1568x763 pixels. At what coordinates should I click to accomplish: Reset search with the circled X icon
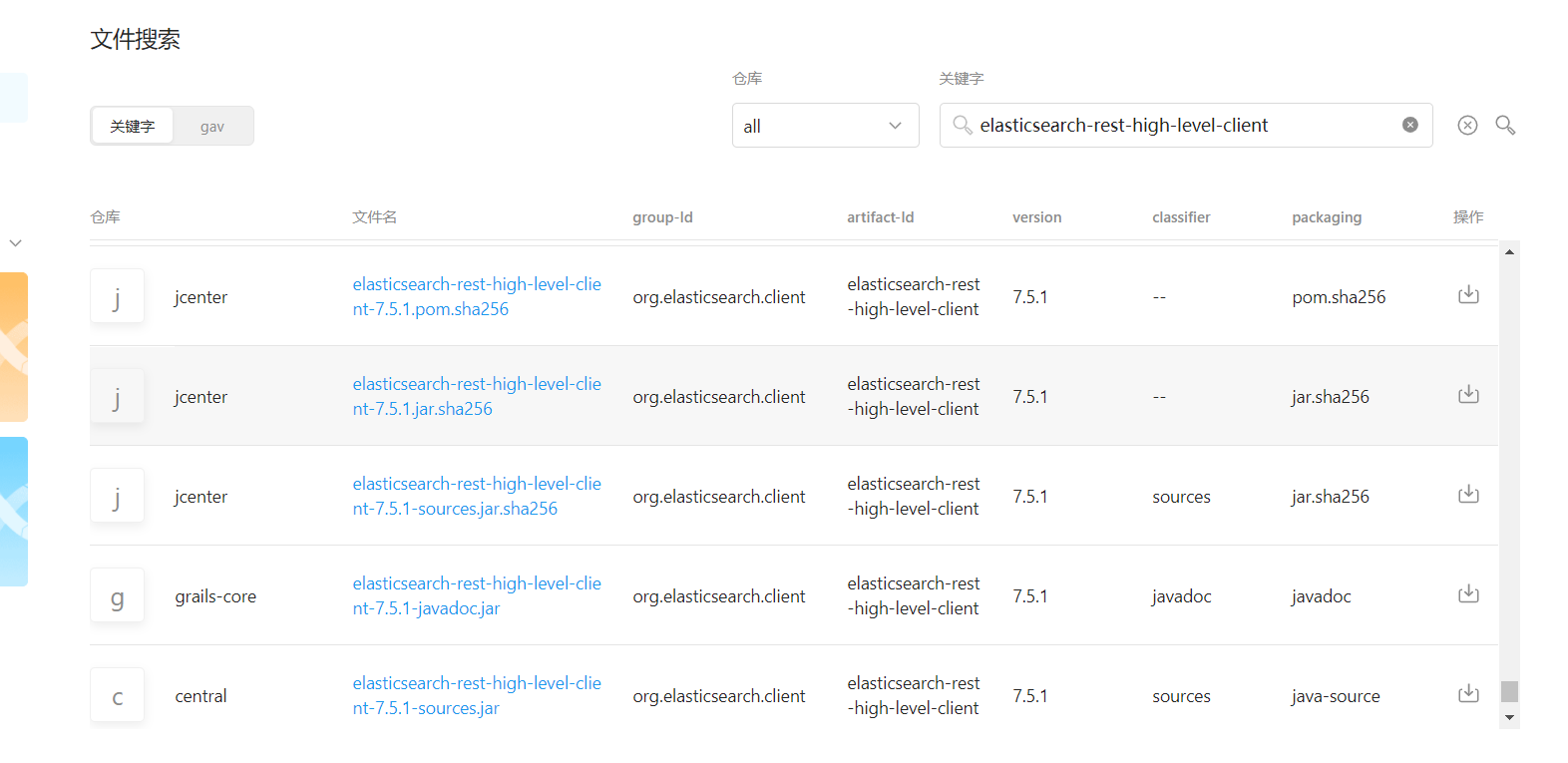(x=1467, y=125)
